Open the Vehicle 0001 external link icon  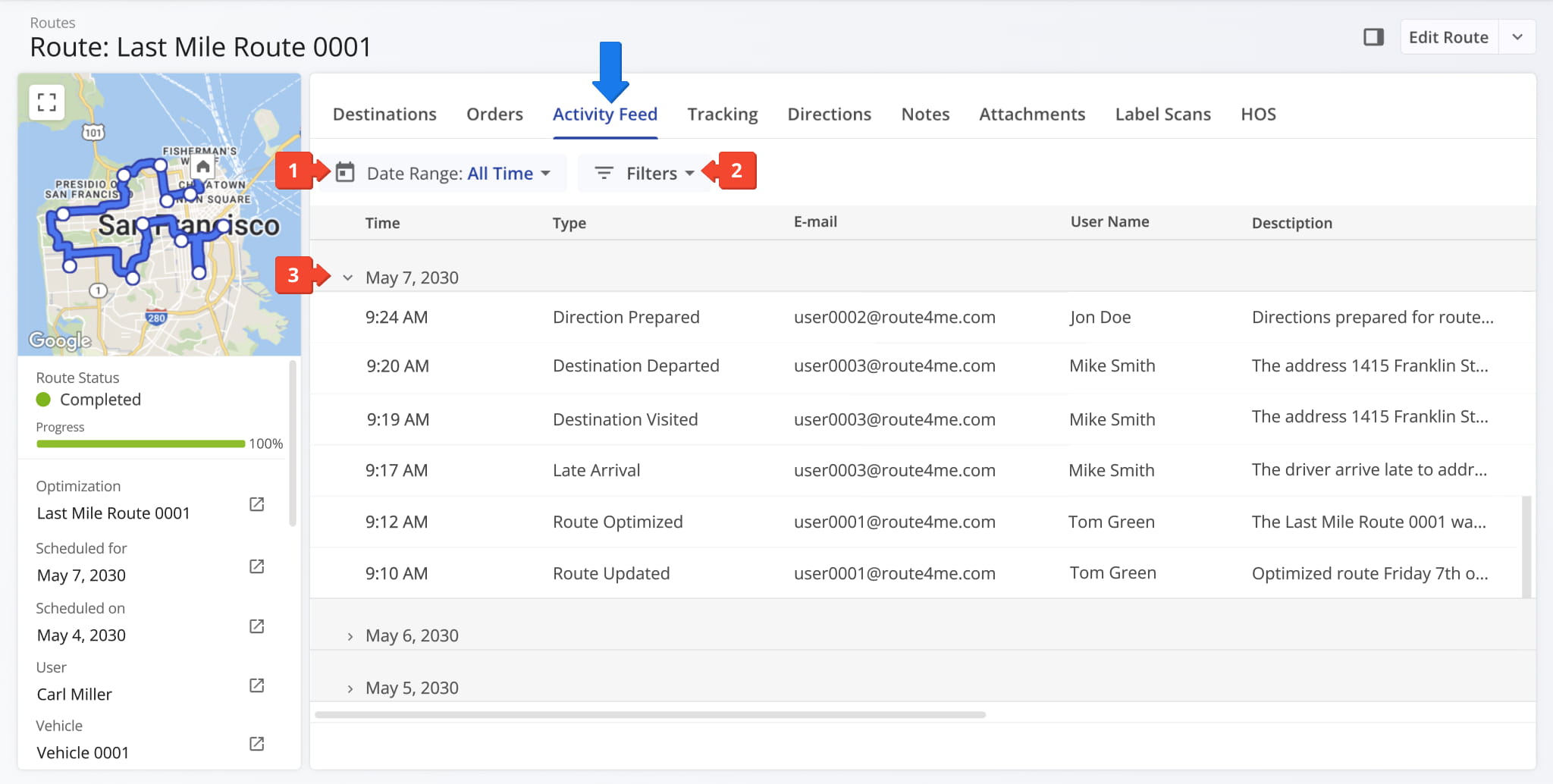[257, 744]
